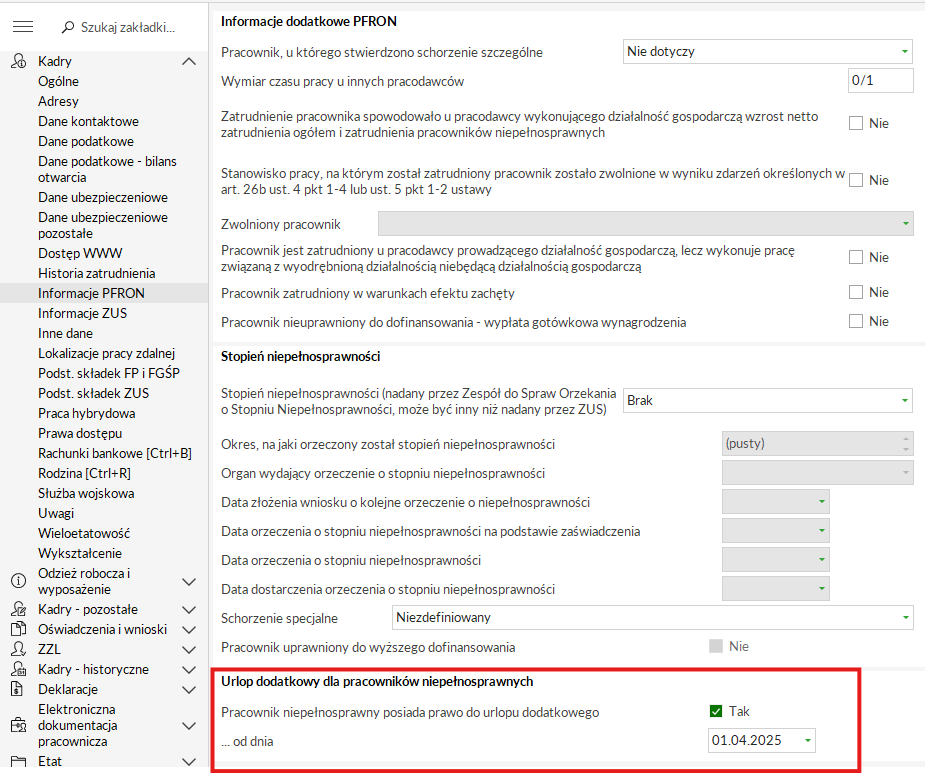Click the Oświadczenia i wnioski documents icon

coord(17,629)
